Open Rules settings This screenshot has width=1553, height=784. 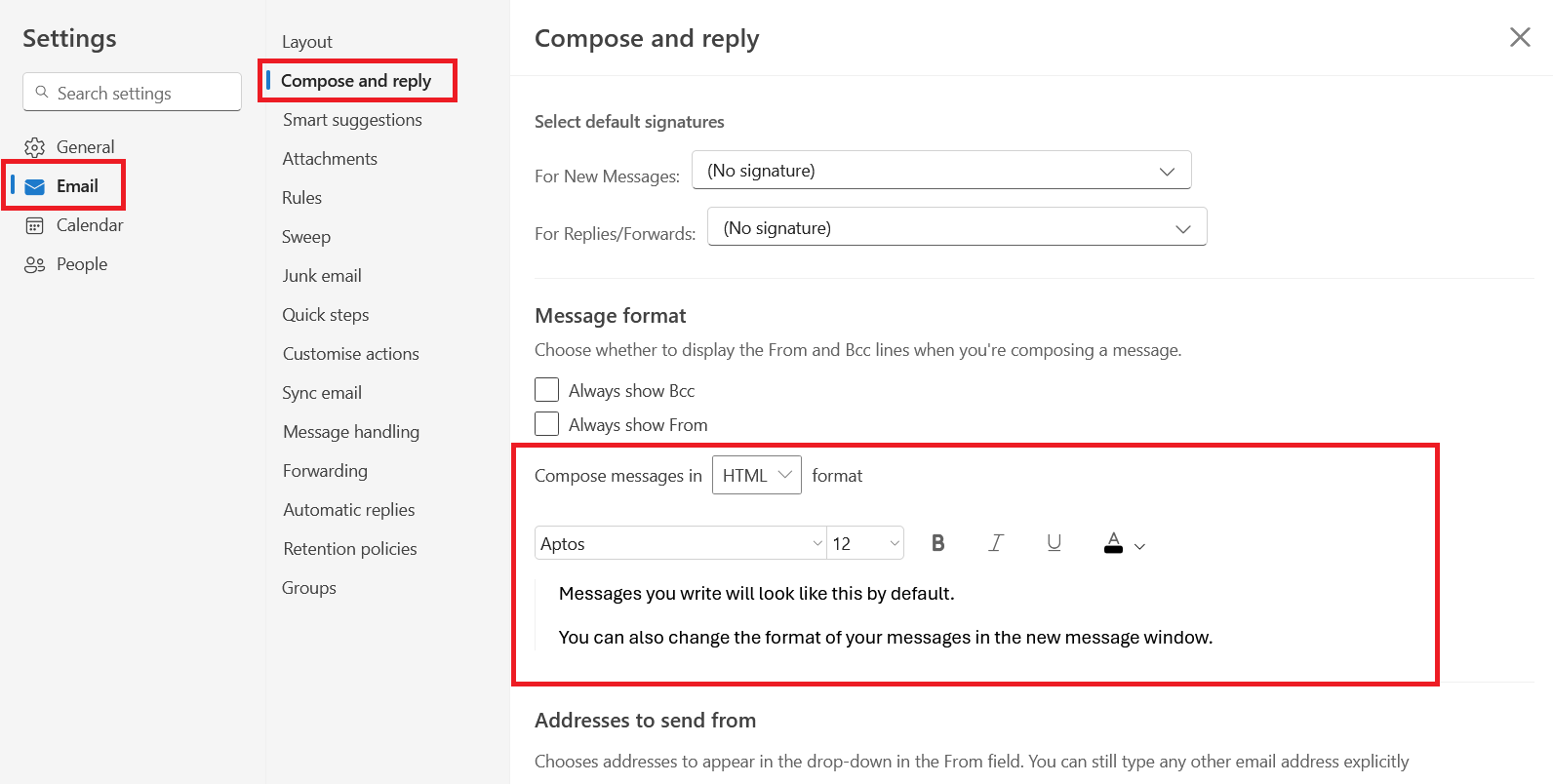coord(301,198)
